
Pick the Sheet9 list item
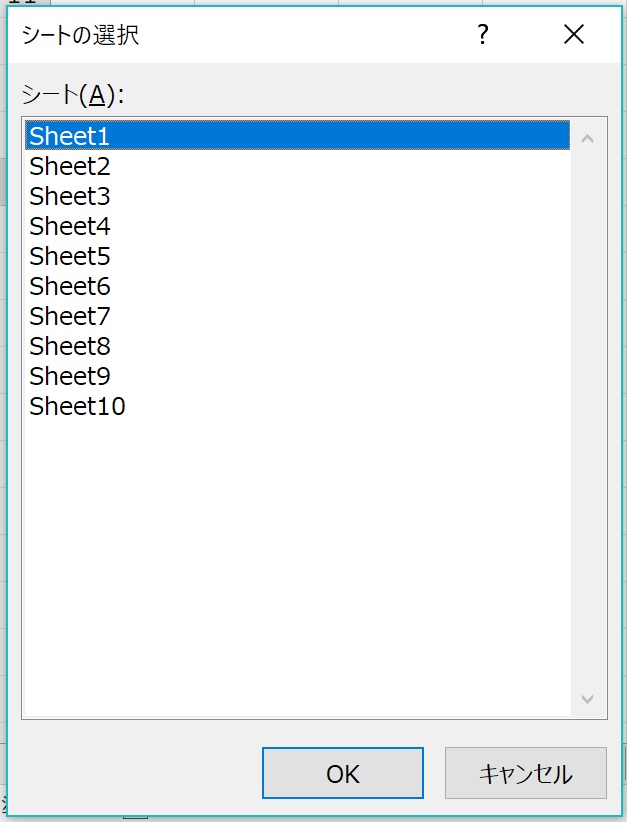point(69,376)
